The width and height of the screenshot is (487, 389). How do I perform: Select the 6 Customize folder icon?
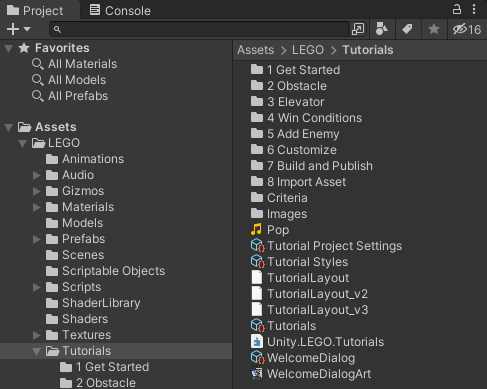(x=257, y=149)
